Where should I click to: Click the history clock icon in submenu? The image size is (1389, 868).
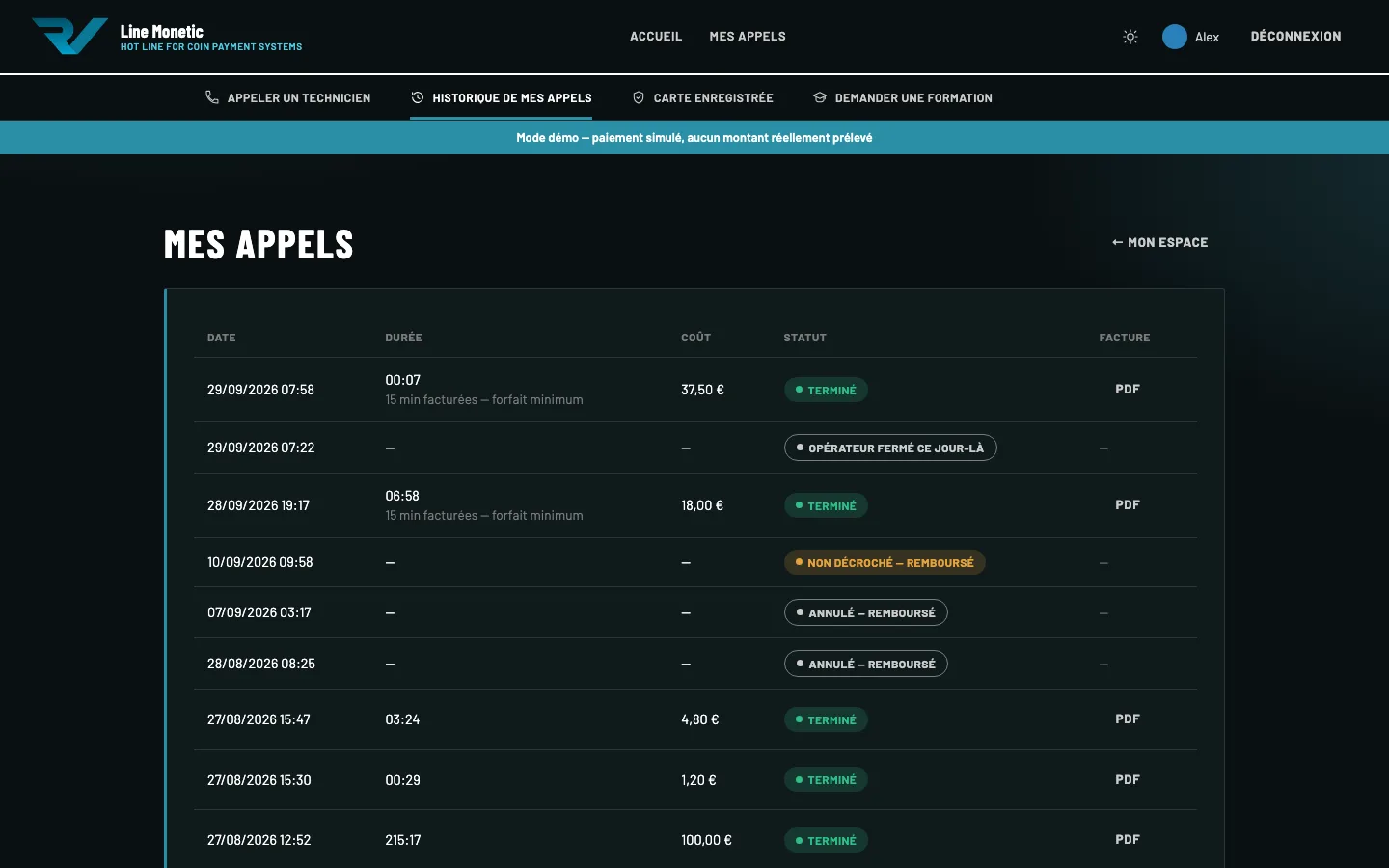pos(418,97)
